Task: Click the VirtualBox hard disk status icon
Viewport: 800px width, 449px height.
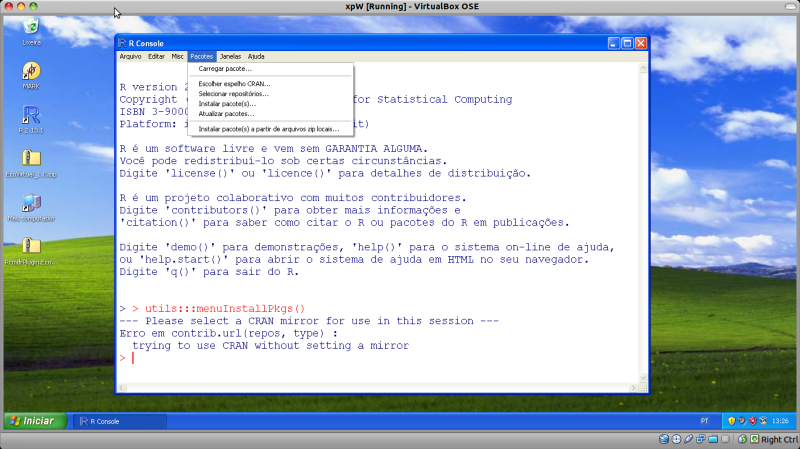Action: click(x=664, y=439)
